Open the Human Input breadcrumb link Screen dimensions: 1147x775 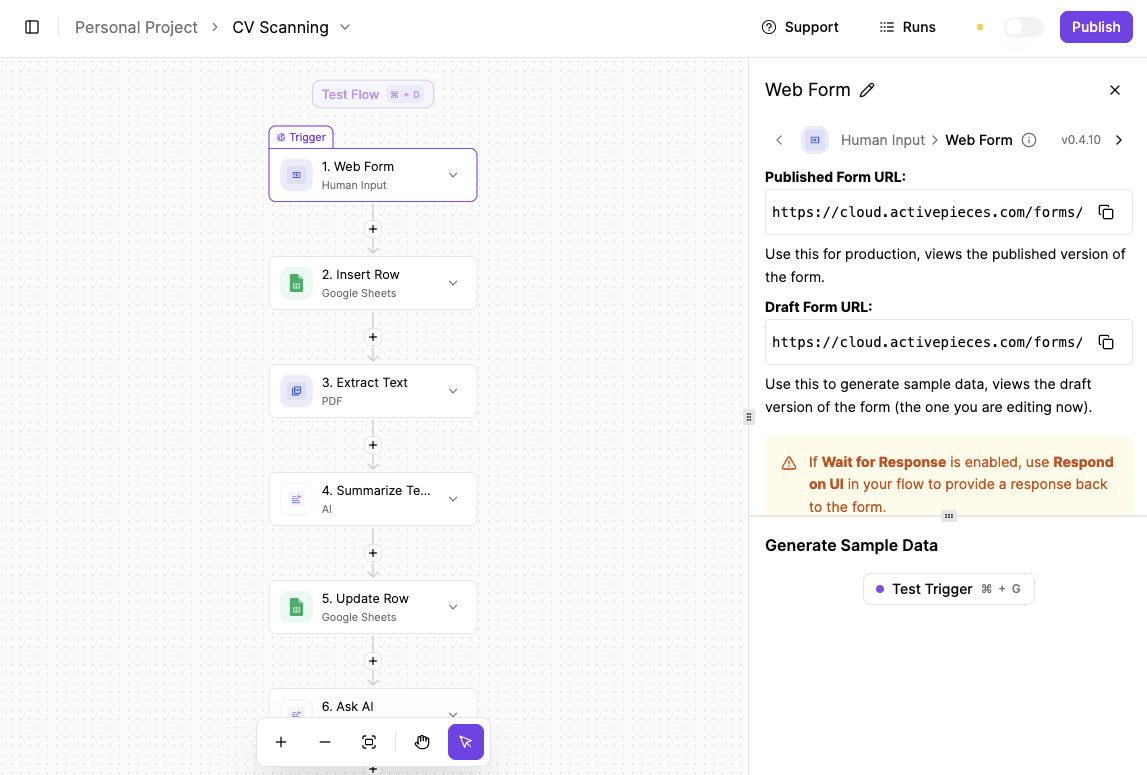tap(883, 140)
